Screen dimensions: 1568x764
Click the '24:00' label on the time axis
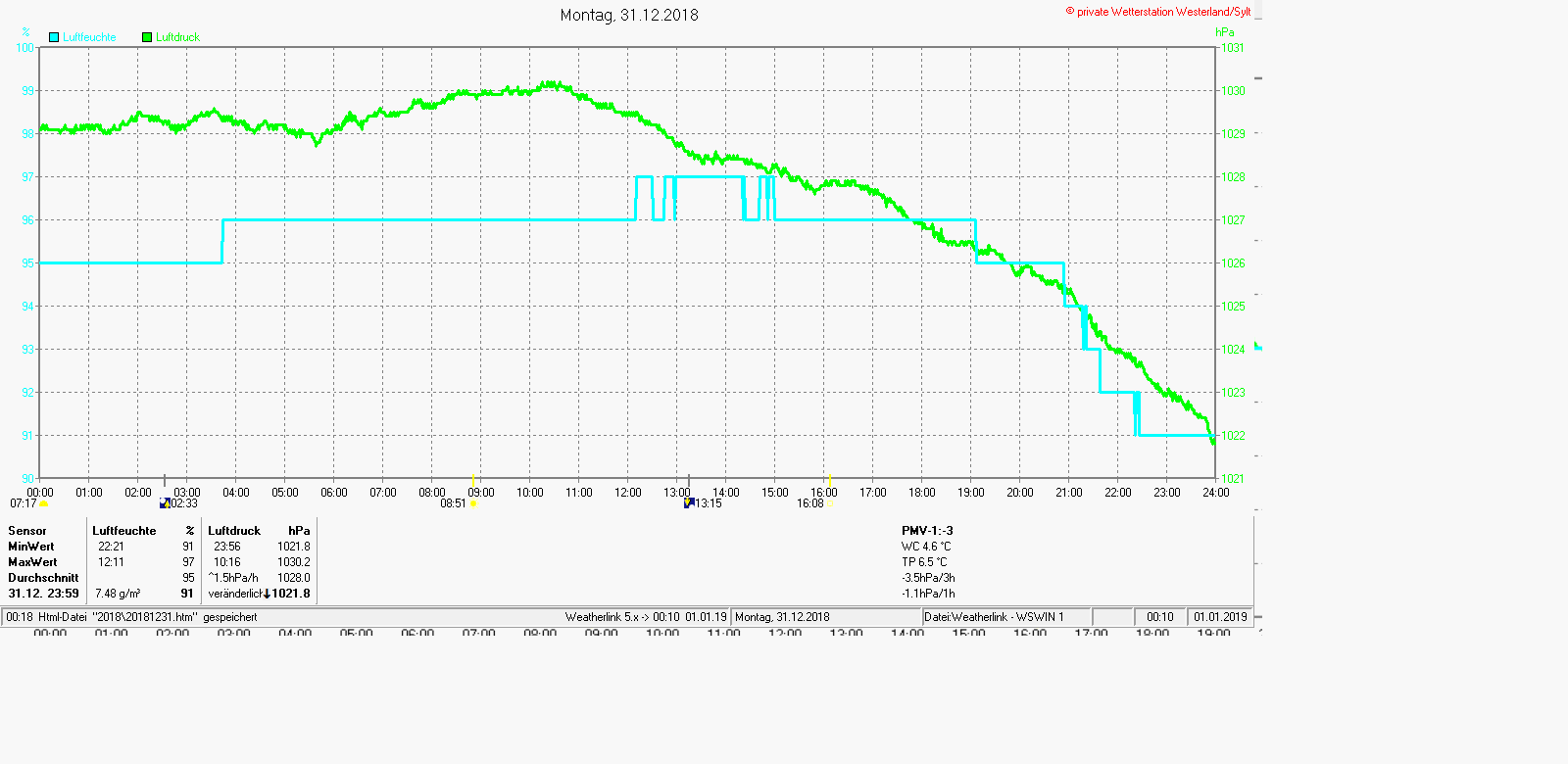pyautogui.click(x=1216, y=493)
